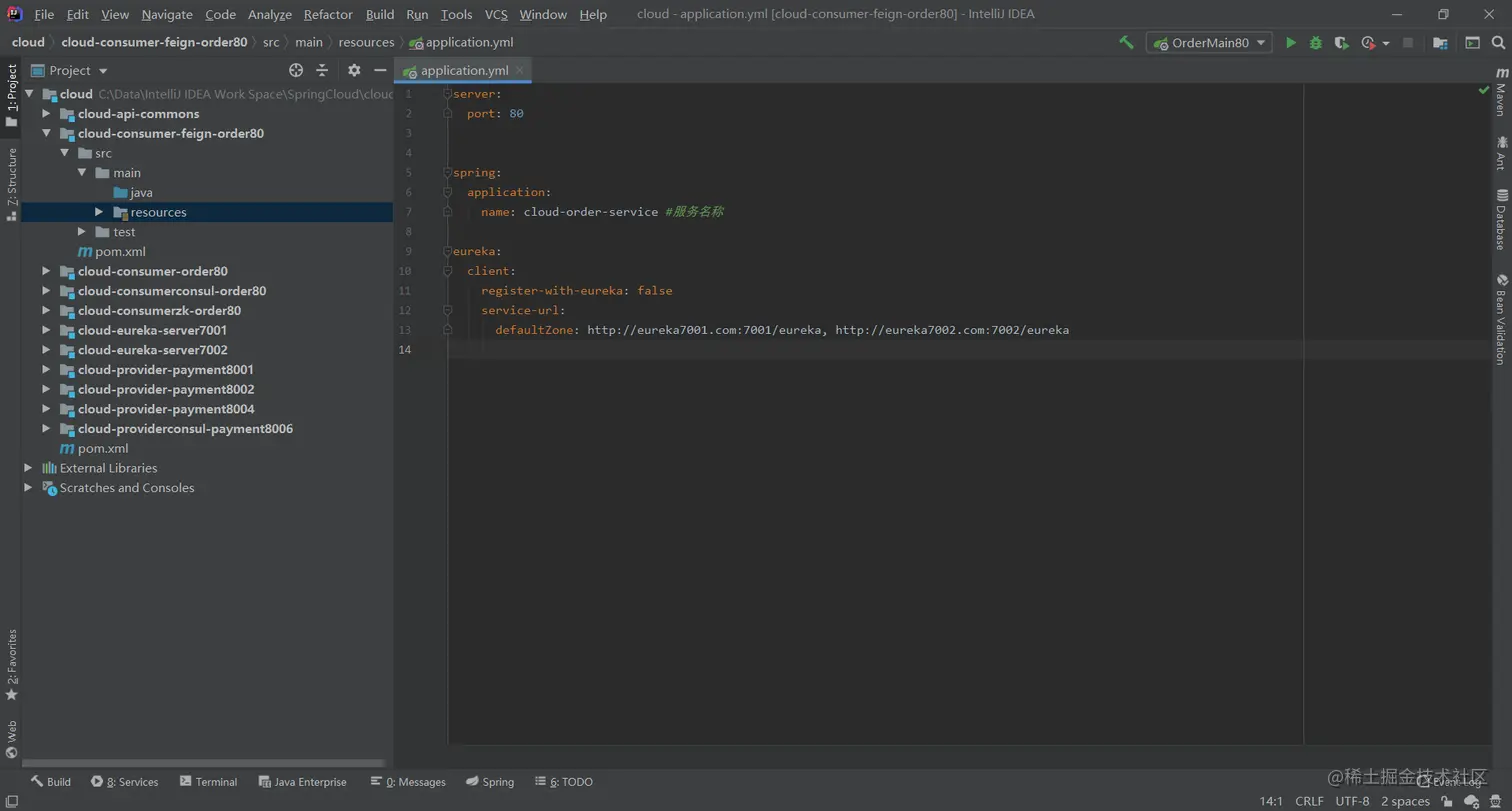This screenshot has height=811, width=1512.
Task: Toggle the 1: Project tool window stripe
Action: [11, 96]
